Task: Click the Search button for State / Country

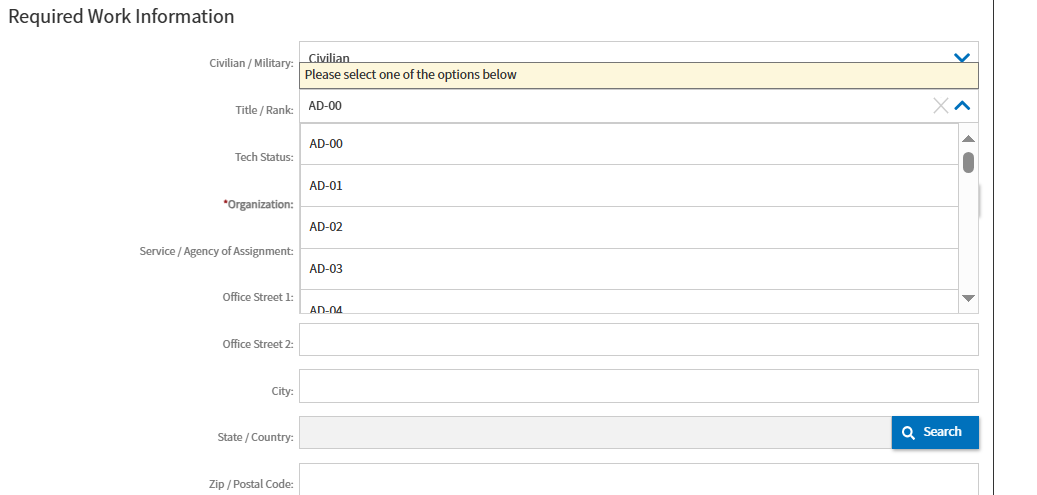Action: [935, 432]
